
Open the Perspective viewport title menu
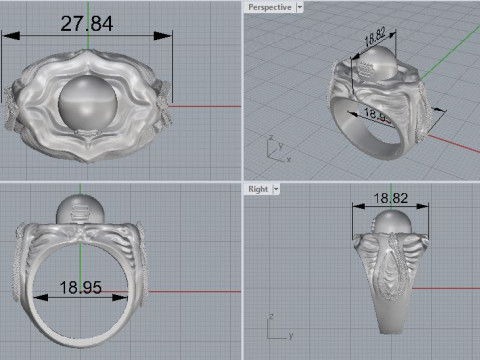pyautogui.click(x=270, y=7)
